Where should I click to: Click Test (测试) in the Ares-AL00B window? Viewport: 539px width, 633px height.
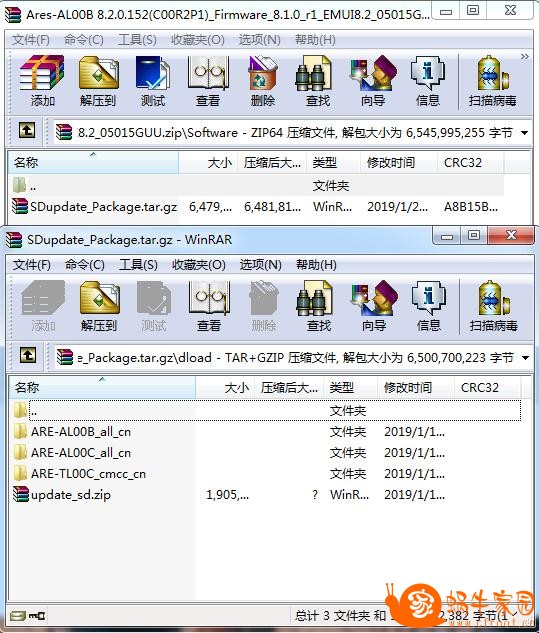[x=153, y=82]
